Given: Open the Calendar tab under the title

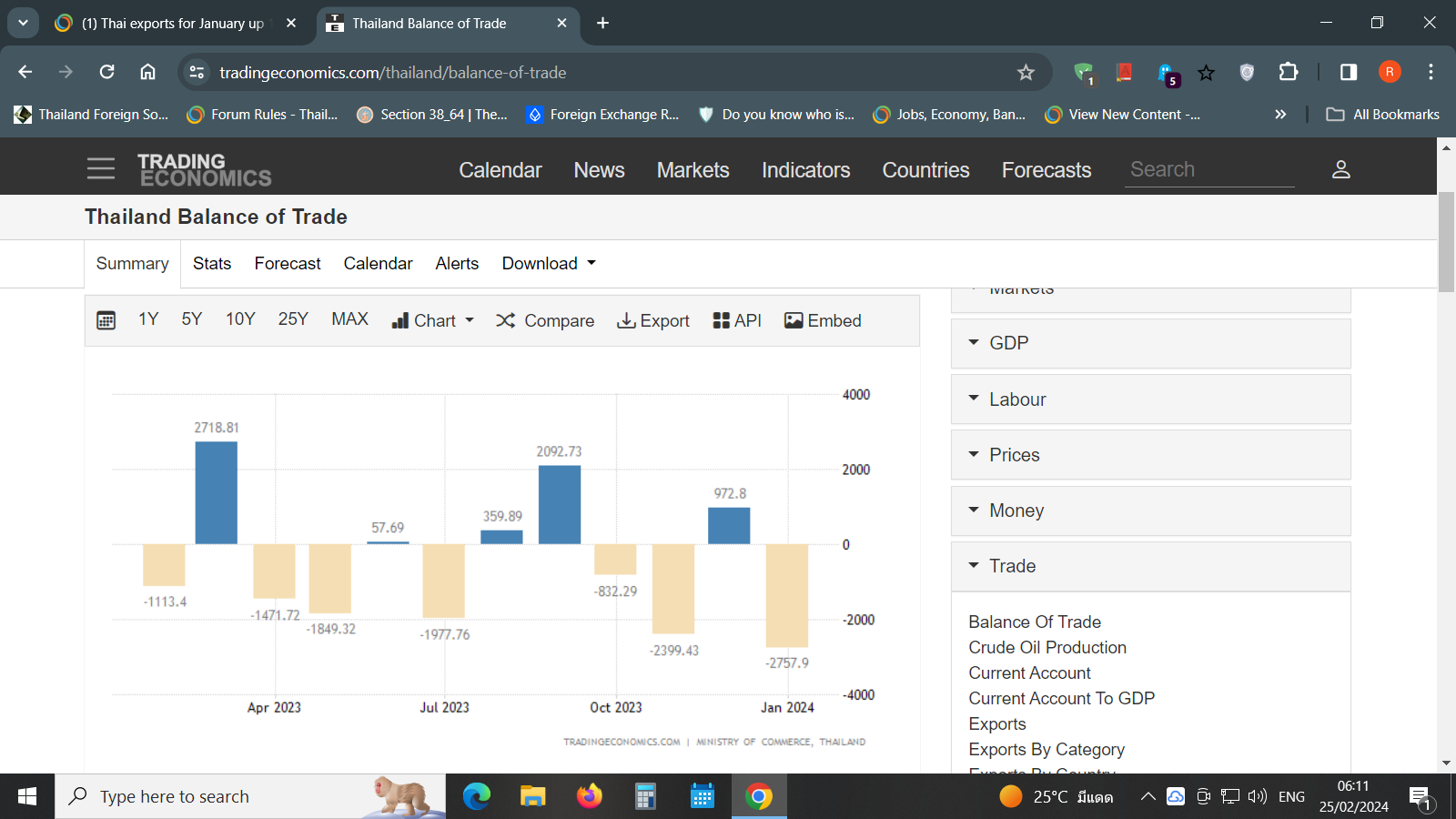Looking at the screenshot, I should tap(378, 264).
